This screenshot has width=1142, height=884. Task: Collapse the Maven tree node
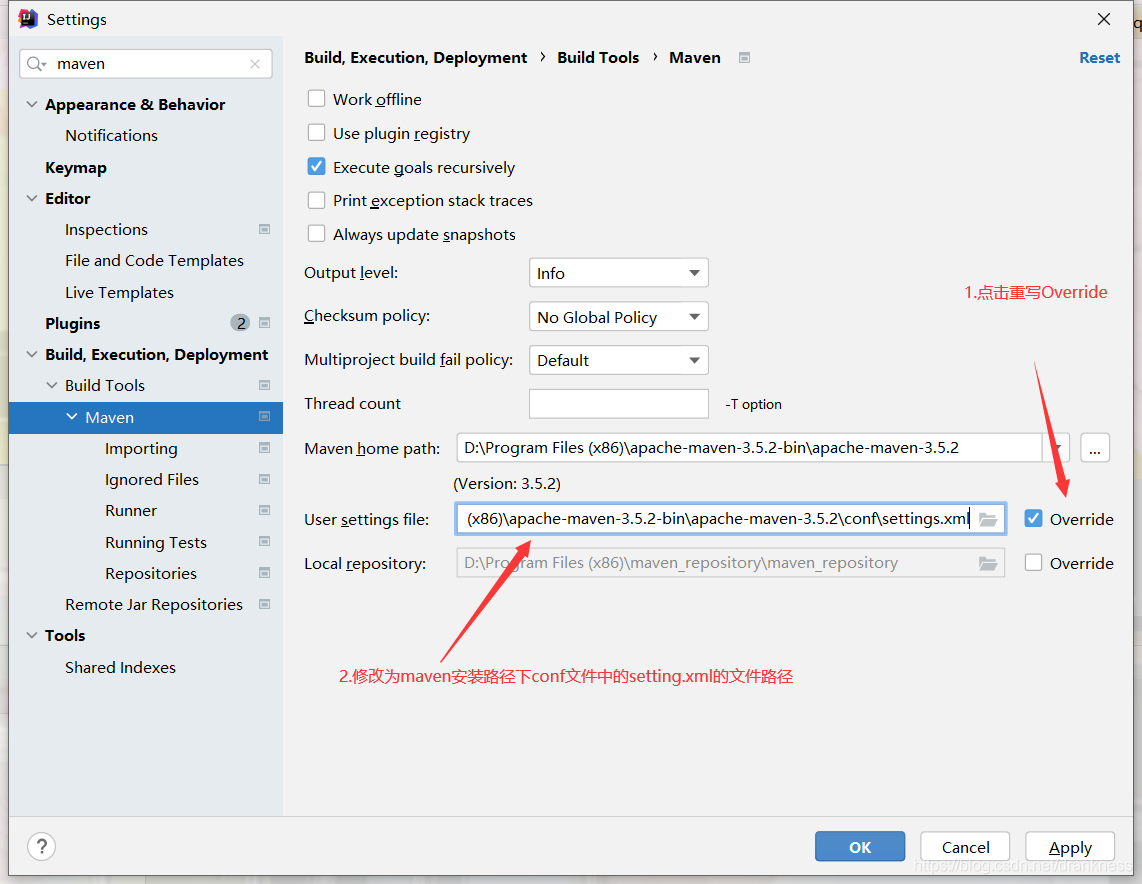71,417
